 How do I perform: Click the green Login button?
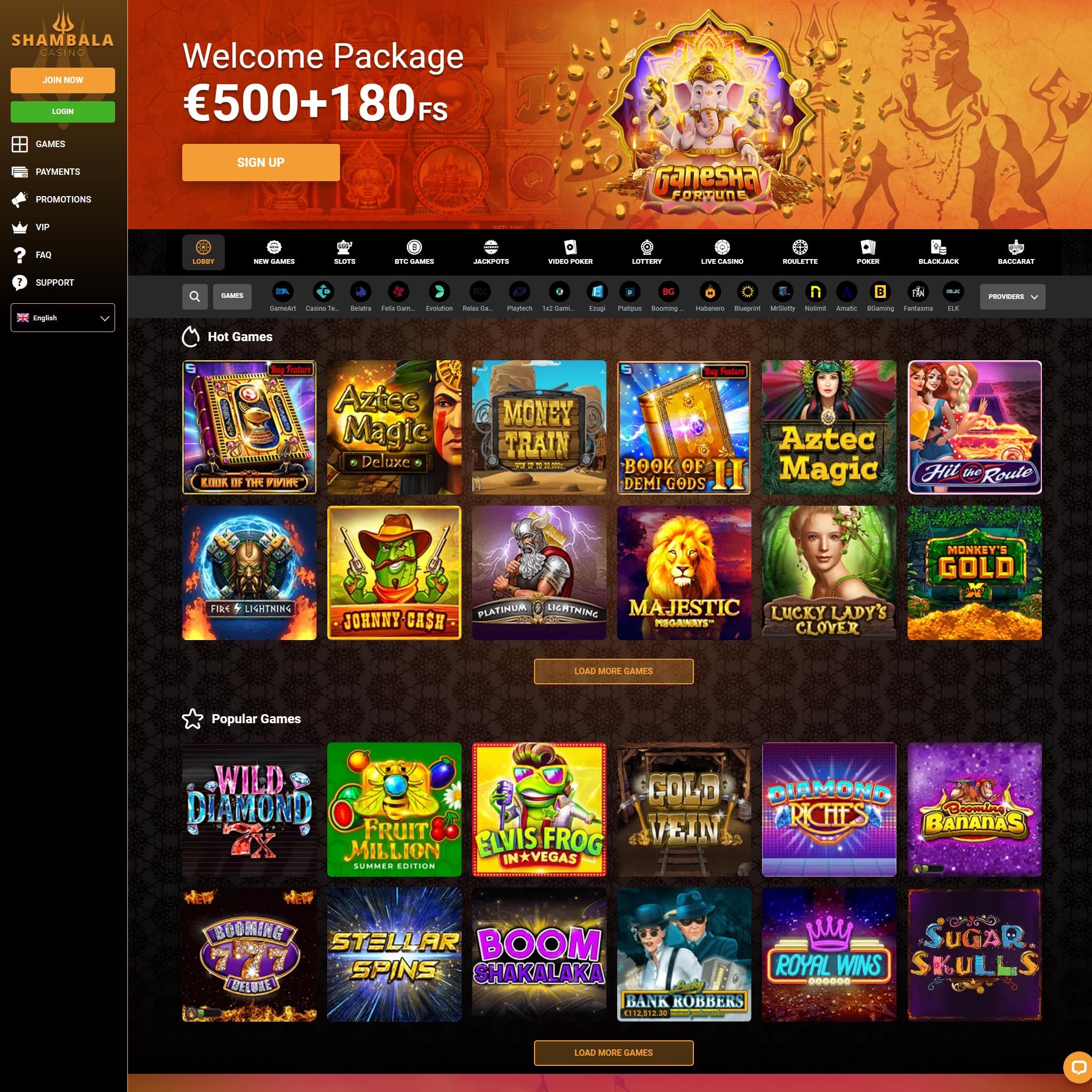tap(63, 111)
